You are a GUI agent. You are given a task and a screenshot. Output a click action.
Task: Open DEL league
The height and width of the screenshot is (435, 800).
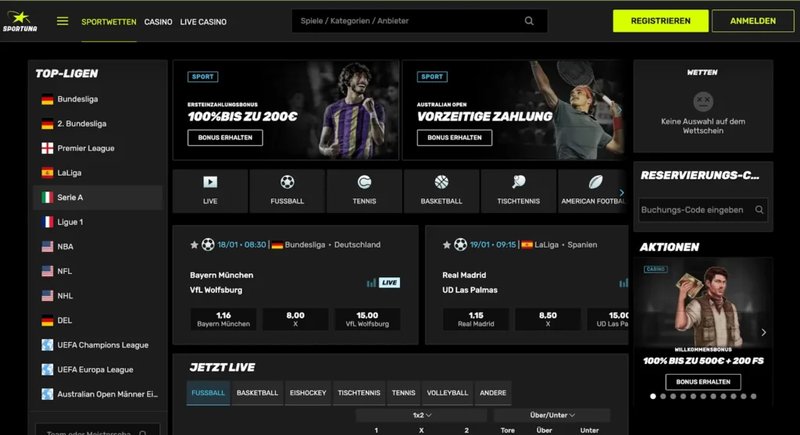pos(98,320)
